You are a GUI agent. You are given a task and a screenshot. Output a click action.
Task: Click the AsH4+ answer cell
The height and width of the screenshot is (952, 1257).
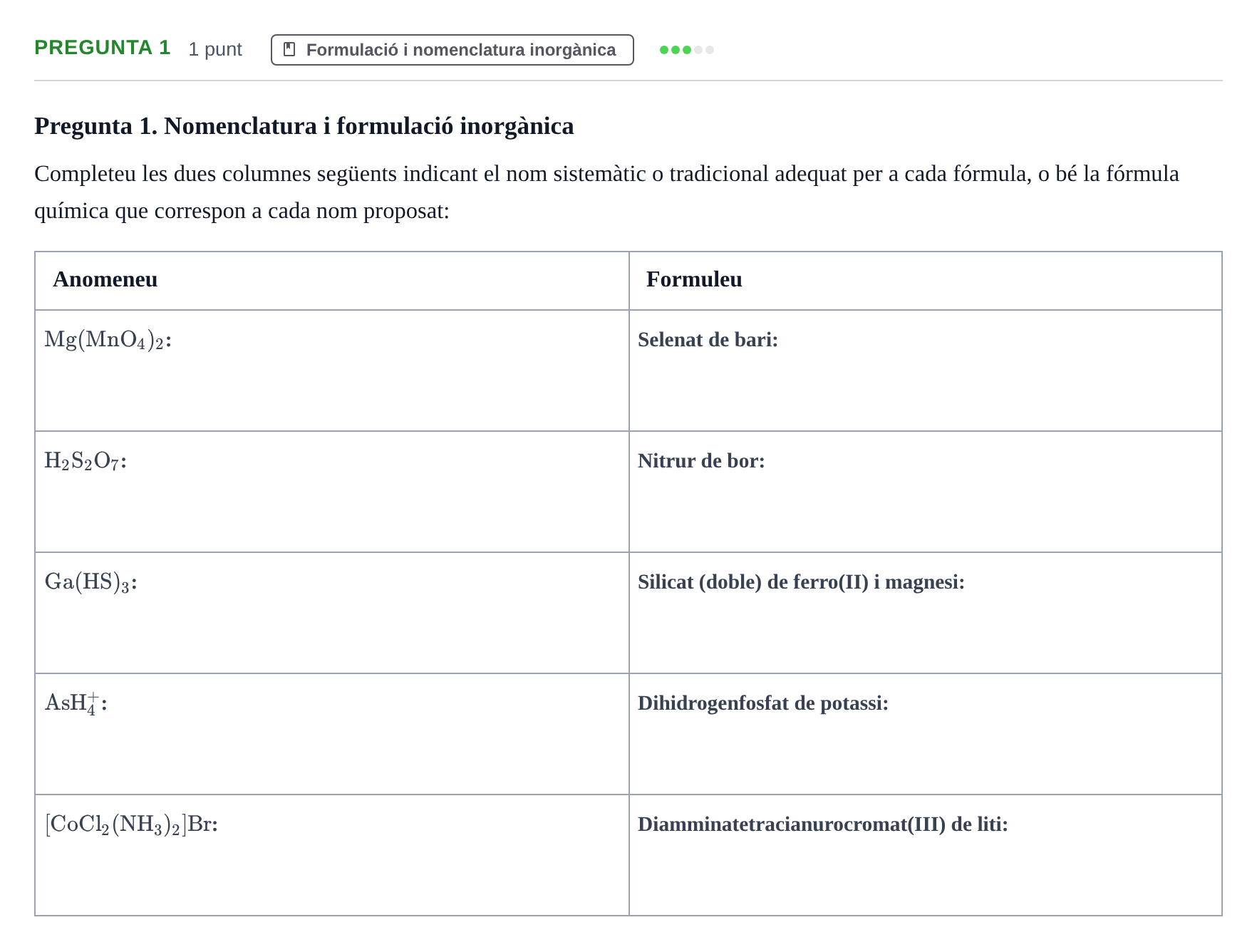tap(332, 734)
